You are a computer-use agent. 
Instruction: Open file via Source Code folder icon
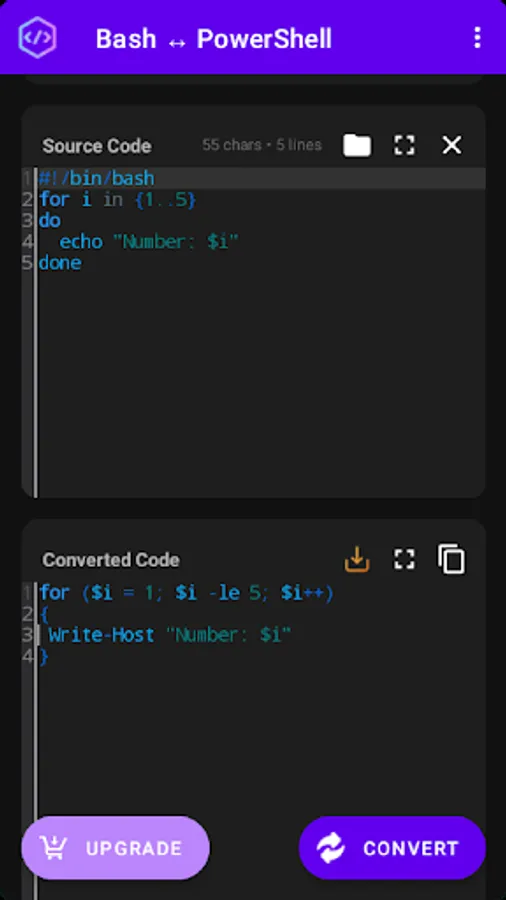click(357, 145)
